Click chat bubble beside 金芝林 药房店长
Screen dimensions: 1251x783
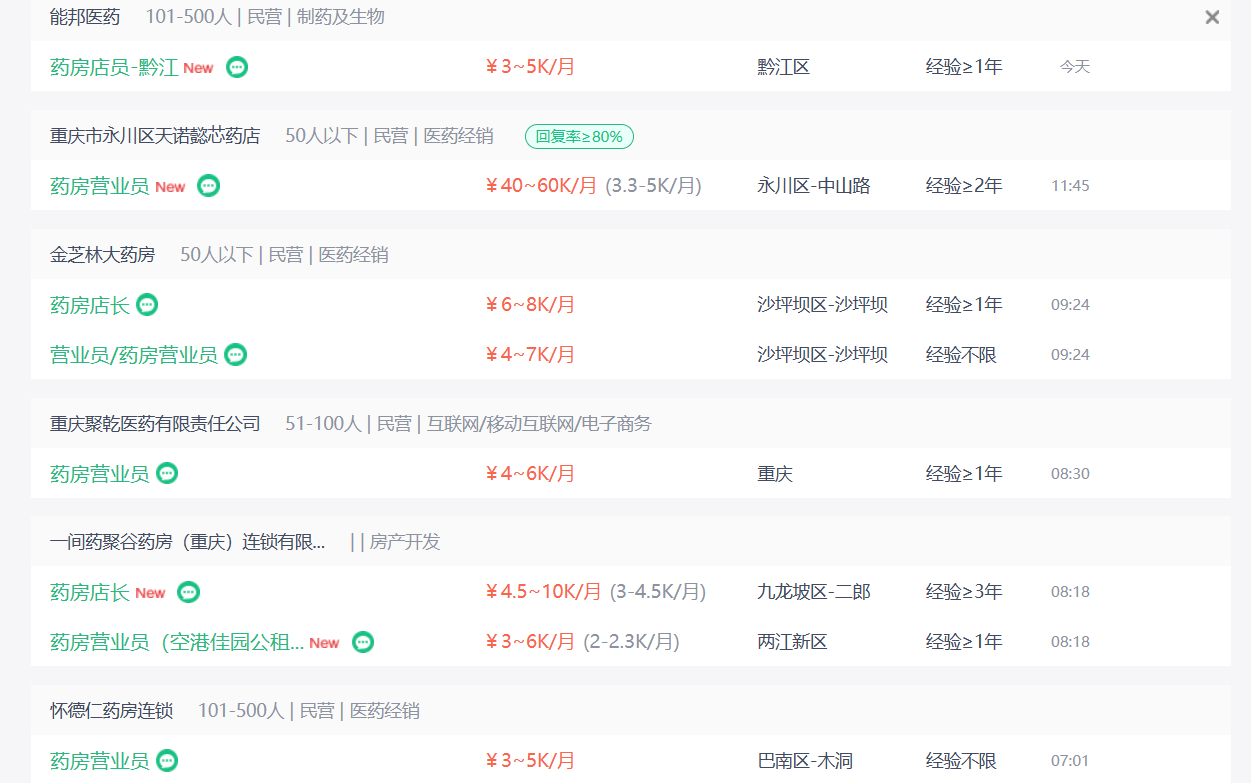(x=147, y=305)
